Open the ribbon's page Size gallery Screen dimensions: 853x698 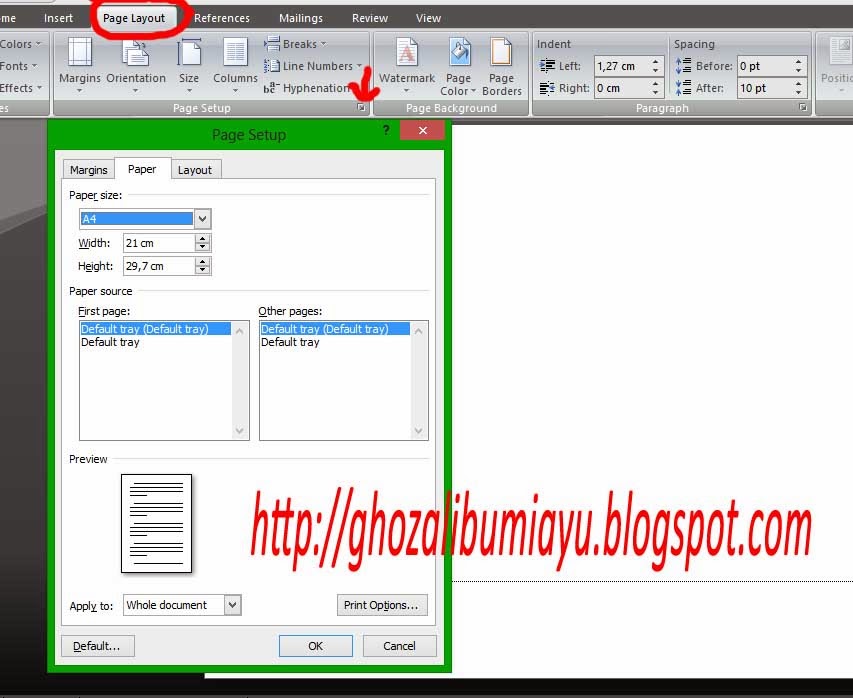point(189,65)
